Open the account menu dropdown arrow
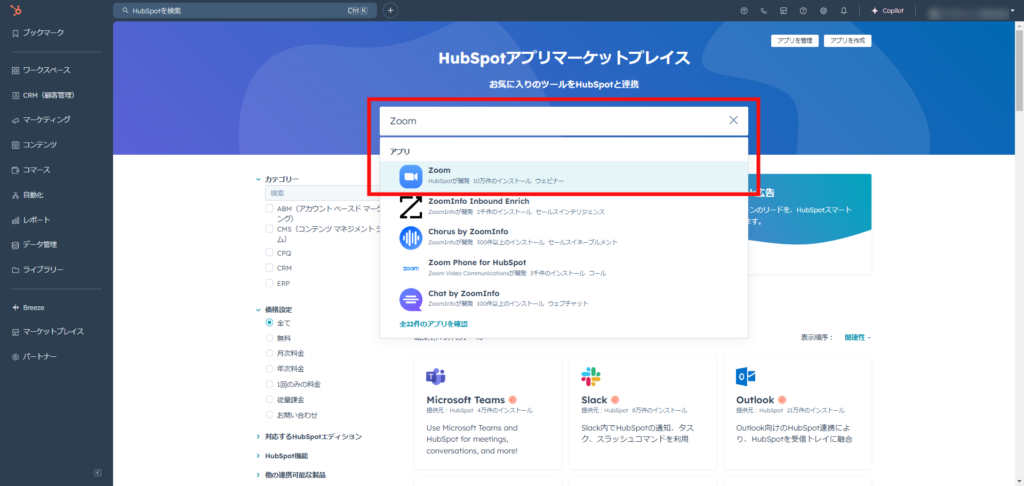The image size is (1024, 486). [1012, 10]
